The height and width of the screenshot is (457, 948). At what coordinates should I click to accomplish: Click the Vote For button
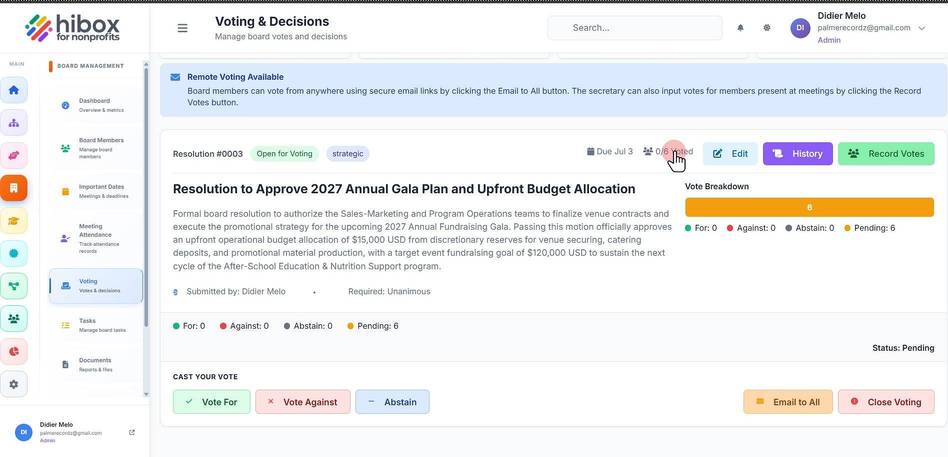click(x=212, y=402)
